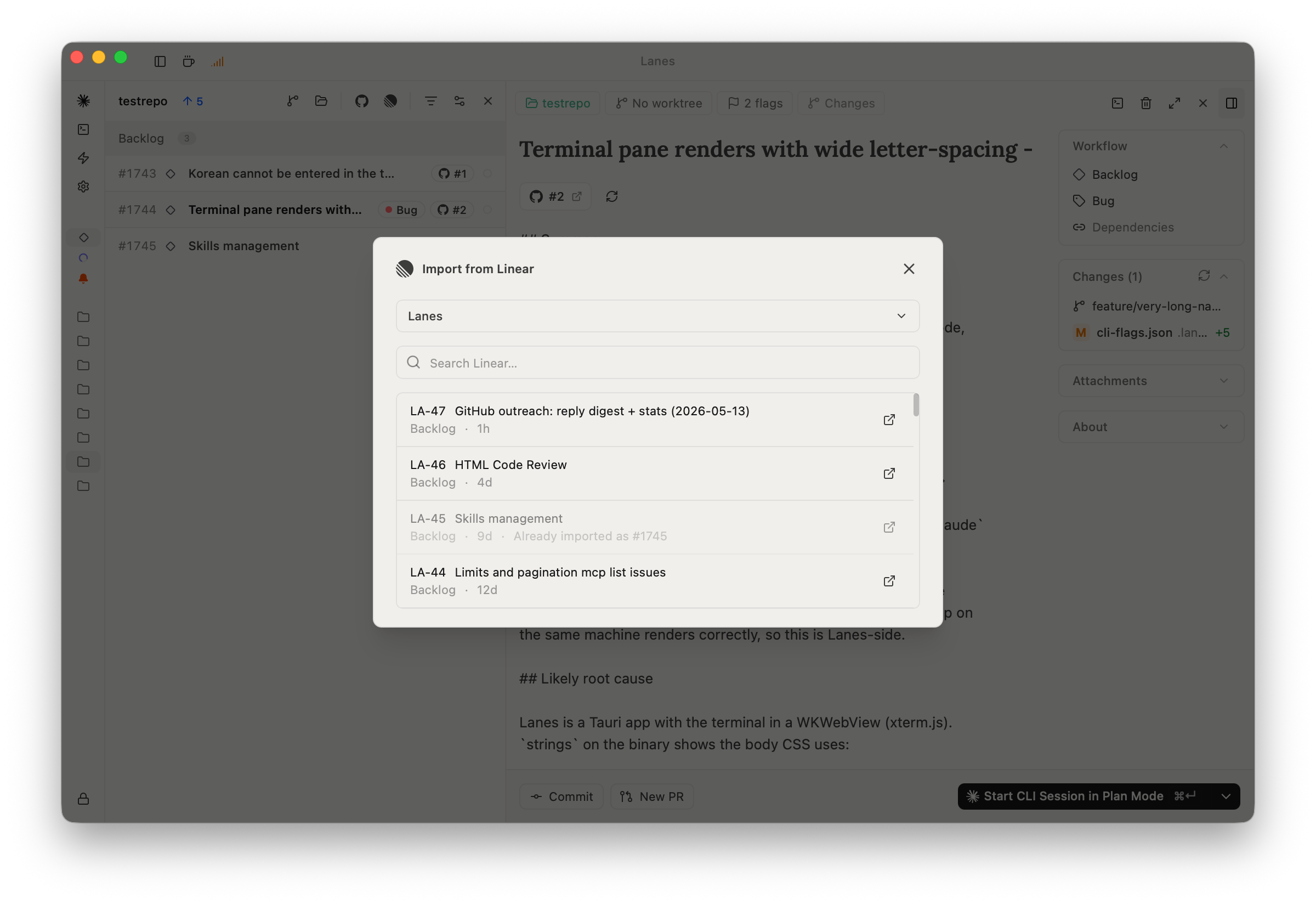
Task: Toggle the right side panel icon
Action: [x=1231, y=103]
